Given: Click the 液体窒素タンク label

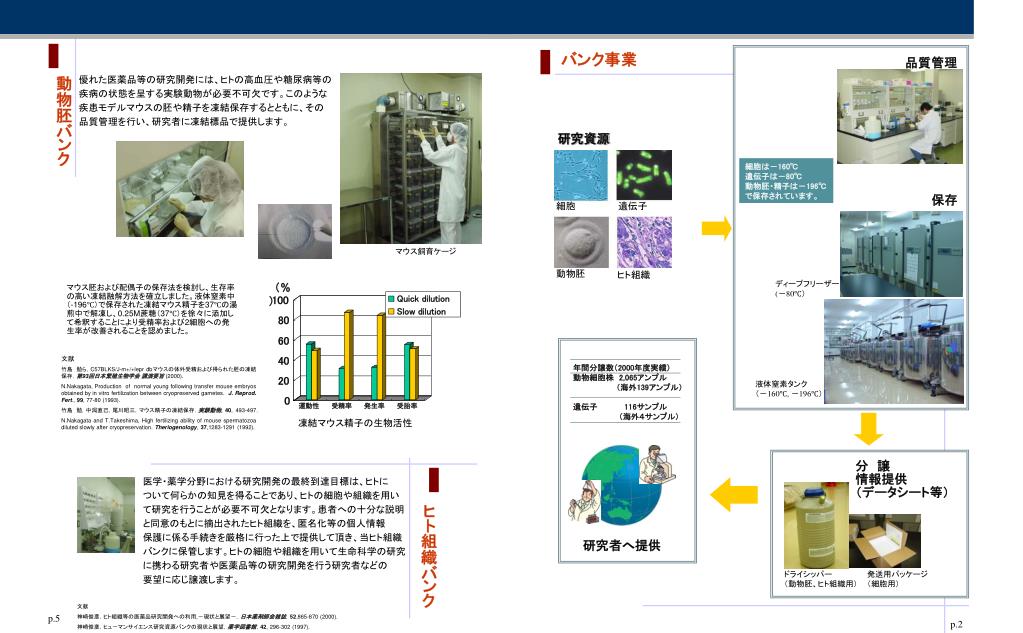Looking at the screenshot, I should point(781,384).
